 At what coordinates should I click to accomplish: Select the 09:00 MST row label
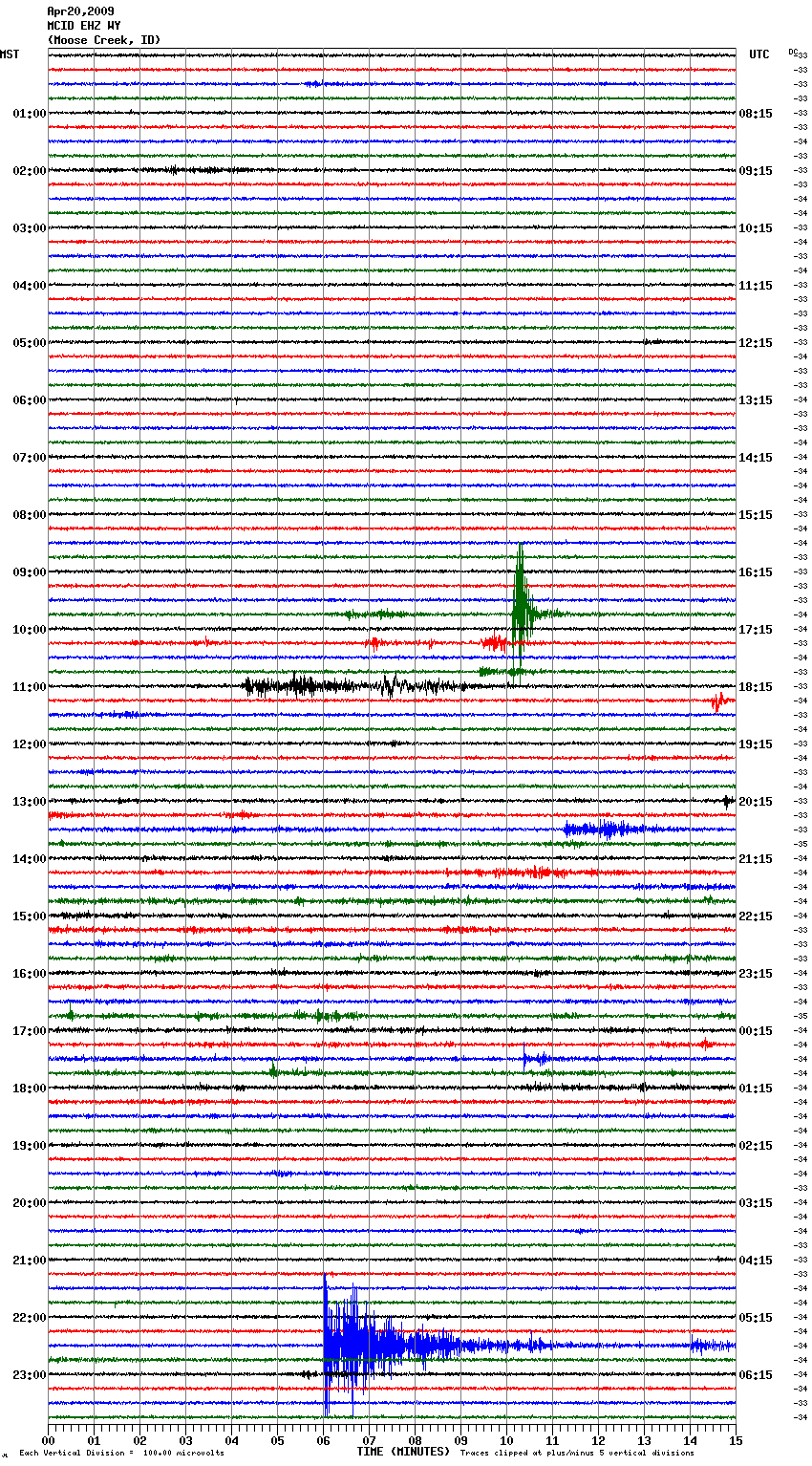[x=30, y=572]
